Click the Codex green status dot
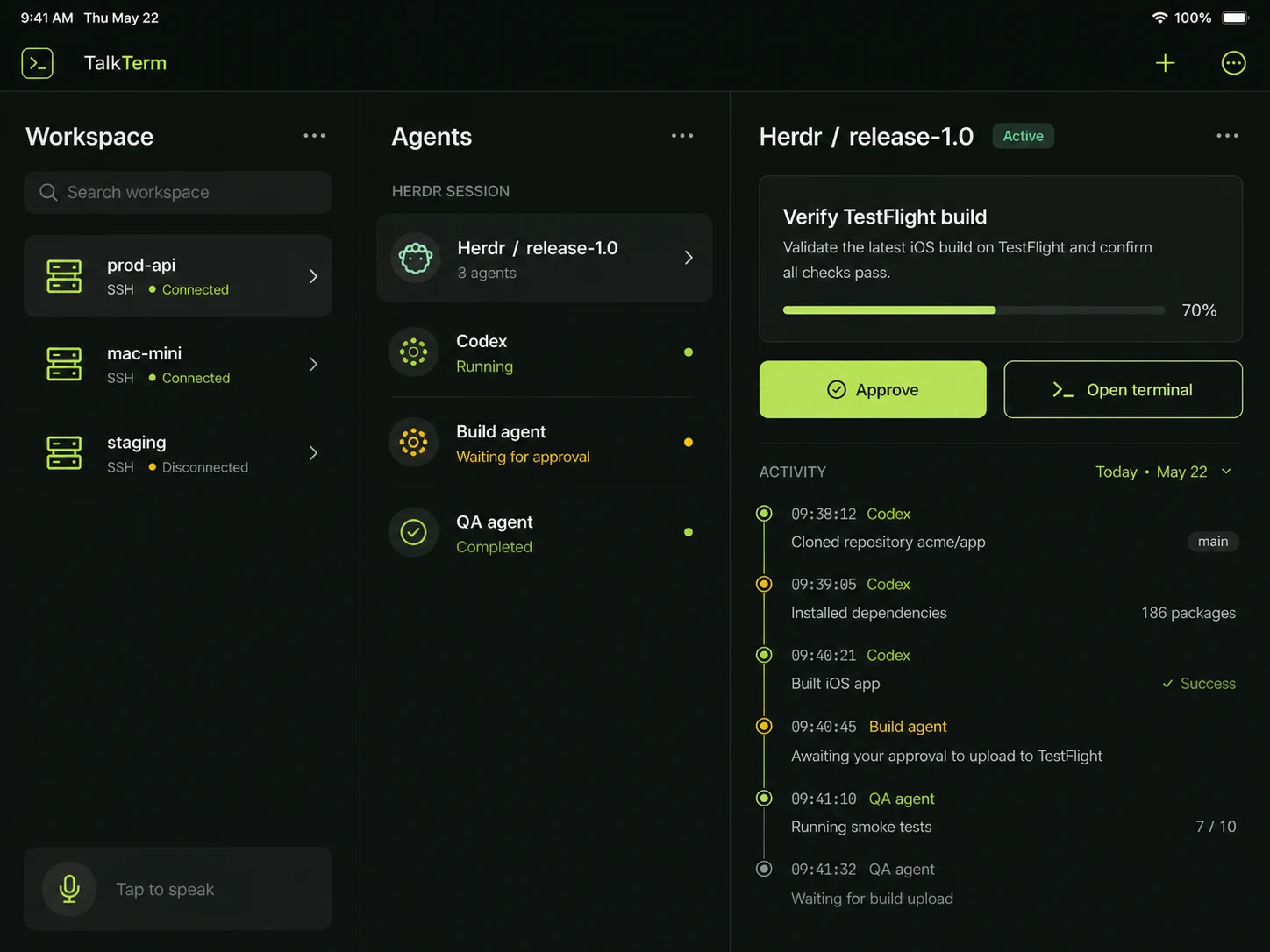Image resolution: width=1270 pixels, height=952 pixels. point(689,352)
